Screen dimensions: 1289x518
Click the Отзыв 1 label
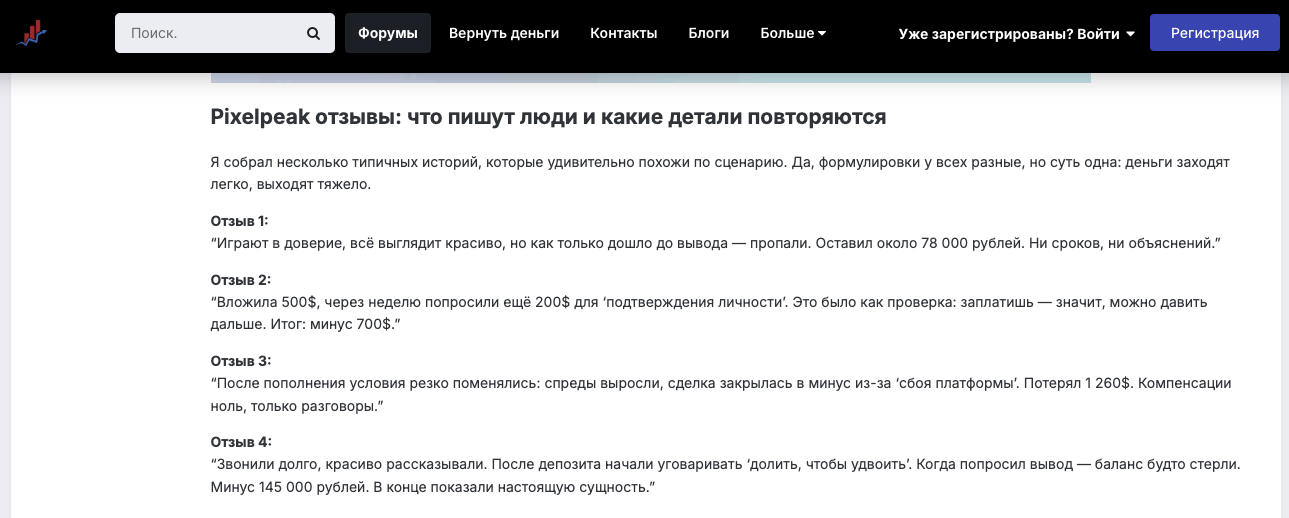[x=240, y=220]
